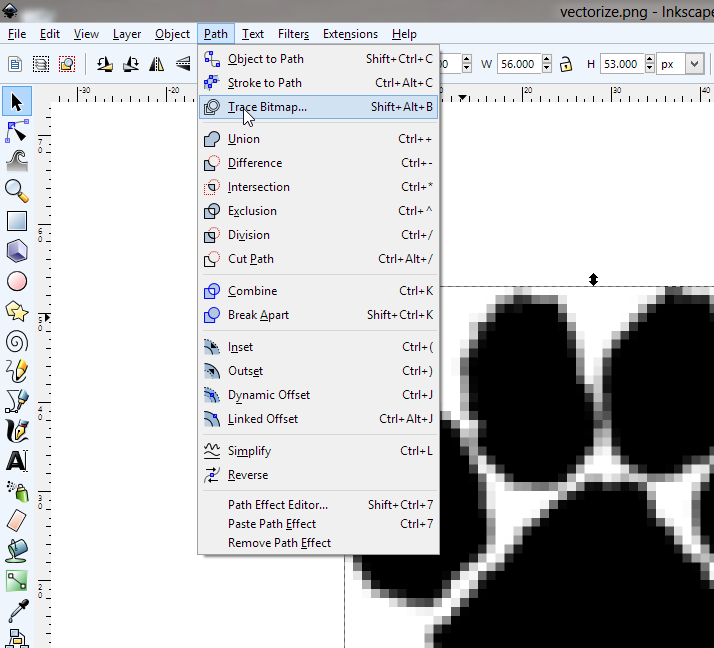
Task: Choose Paste Path Effect
Action: (318, 524)
